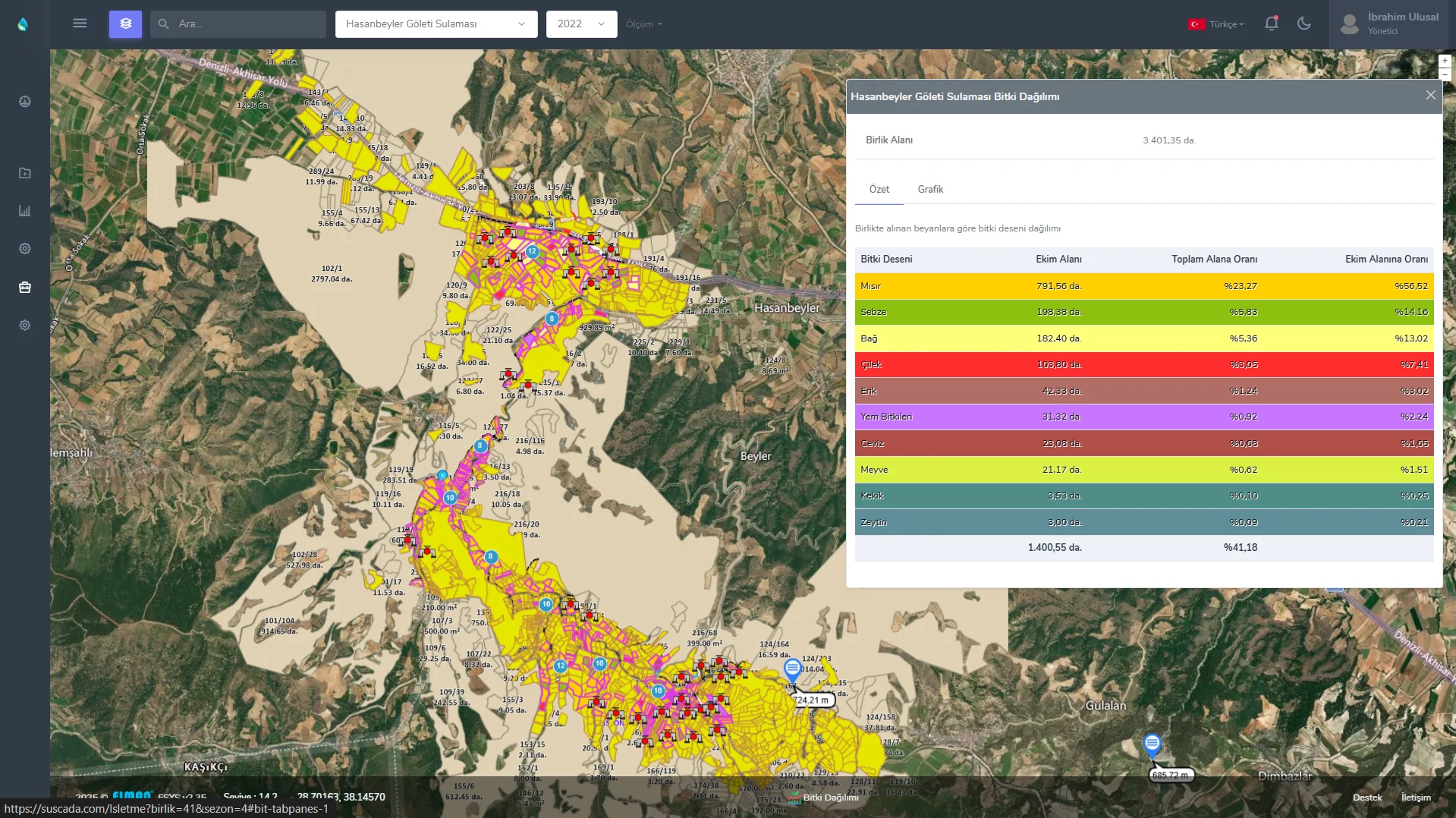Expand Hasanbeyler Göleti Sulaması dropdown
This screenshot has height=818, width=1456.
pyautogui.click(x=436, y=24)
